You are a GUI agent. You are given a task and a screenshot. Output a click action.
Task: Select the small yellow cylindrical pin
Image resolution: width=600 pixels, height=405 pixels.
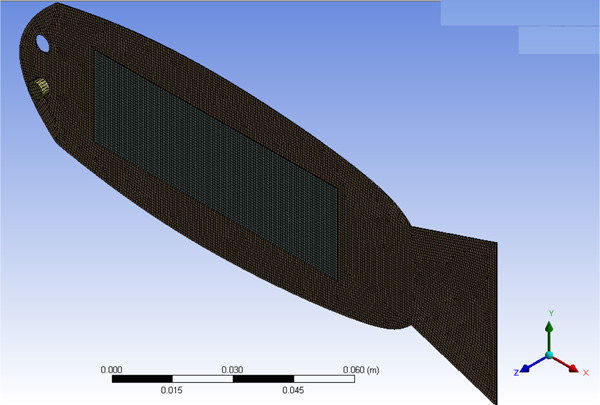click(40, 87)
